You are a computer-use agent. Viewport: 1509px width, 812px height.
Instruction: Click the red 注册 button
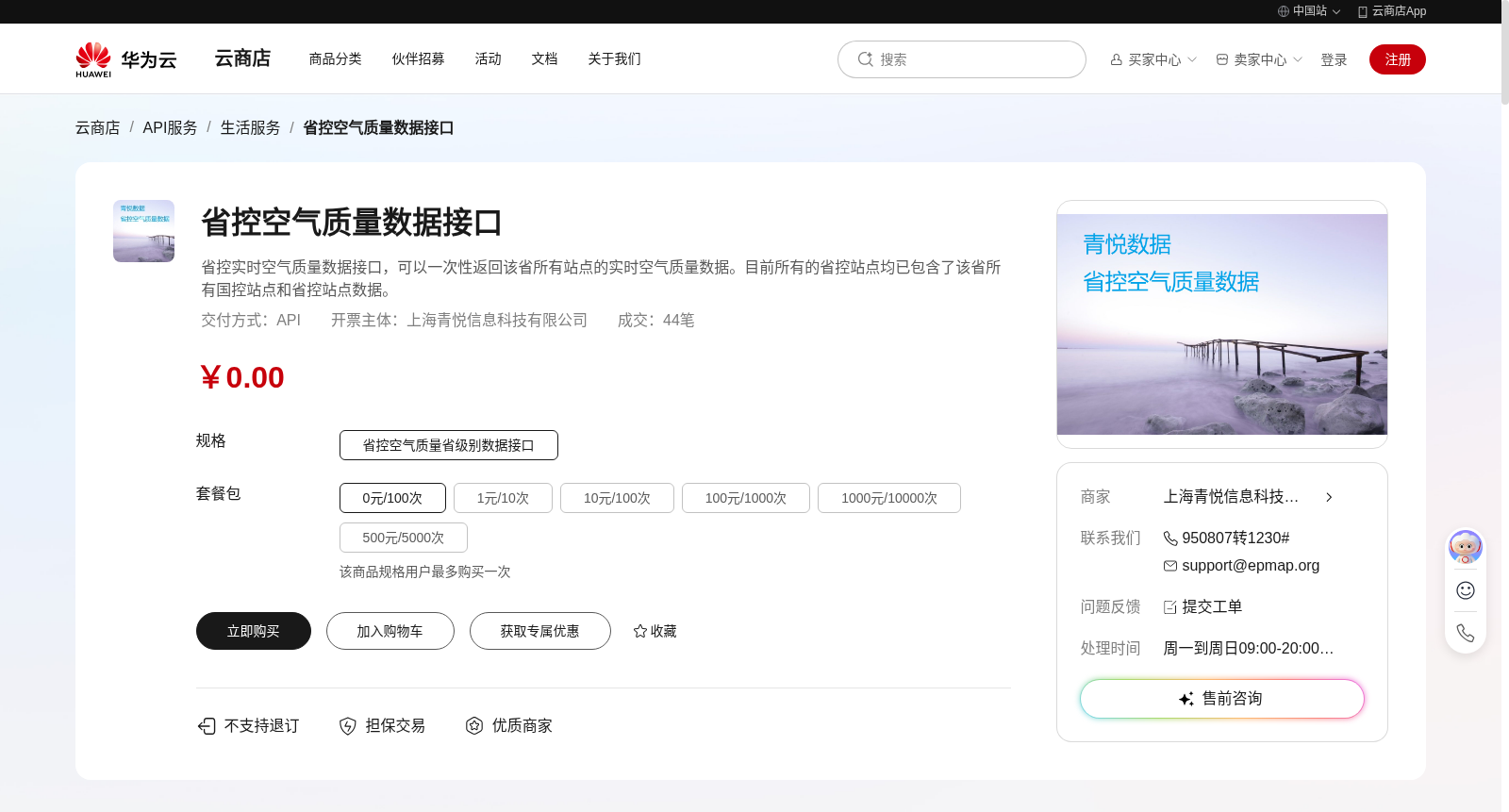[1398, 59]
